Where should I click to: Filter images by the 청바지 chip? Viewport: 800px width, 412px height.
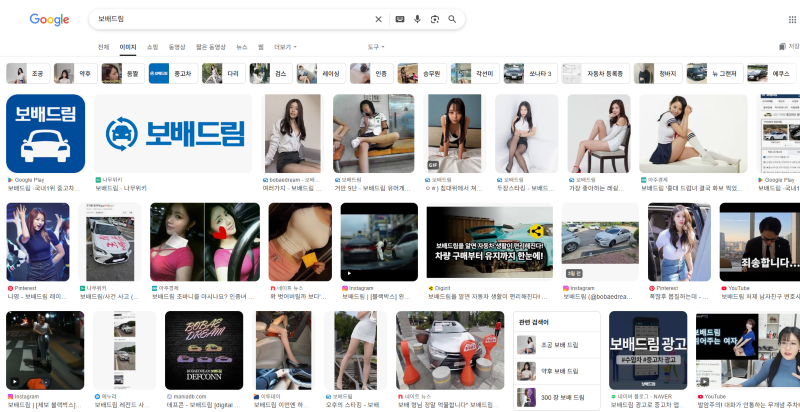pos(658,73)
